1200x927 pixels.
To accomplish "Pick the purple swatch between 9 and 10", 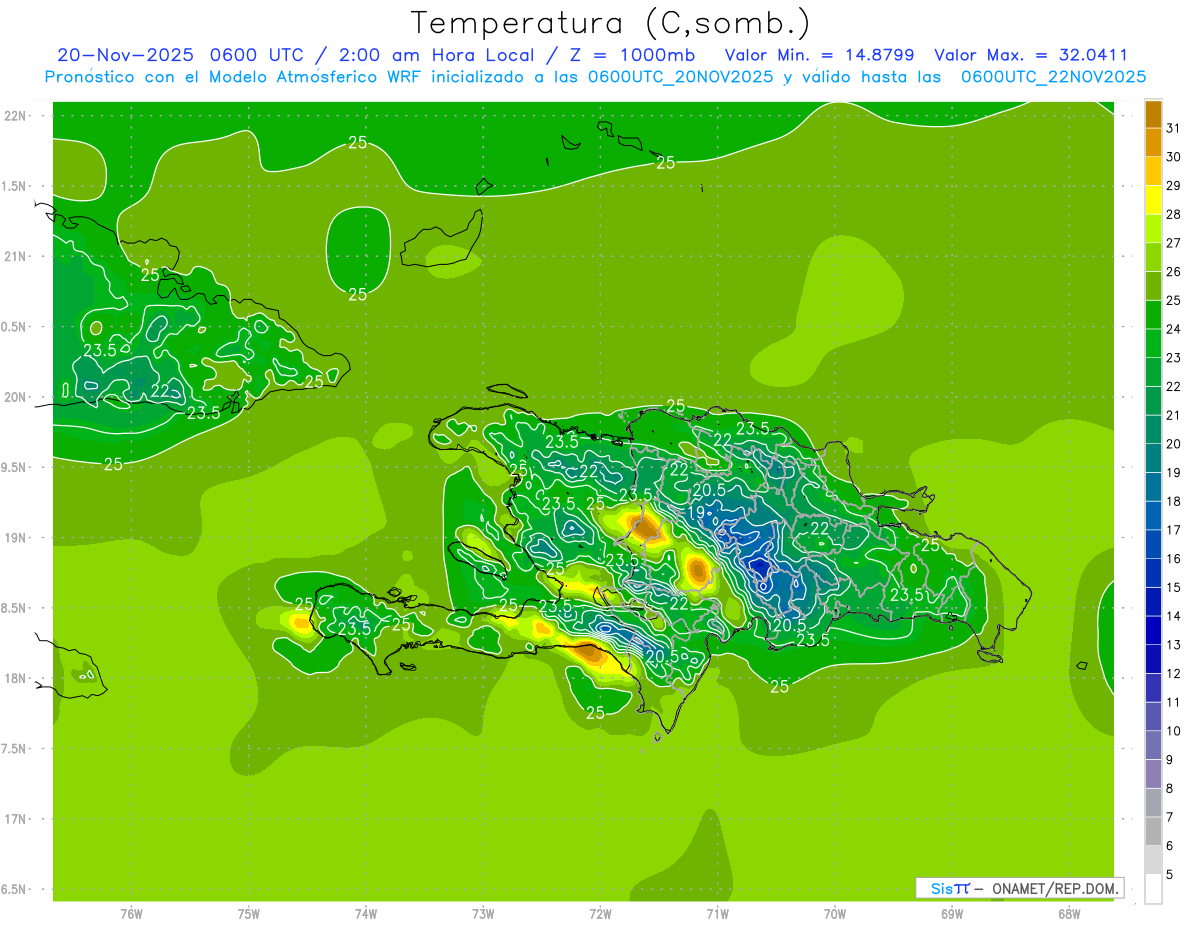I will [1153, 745].
